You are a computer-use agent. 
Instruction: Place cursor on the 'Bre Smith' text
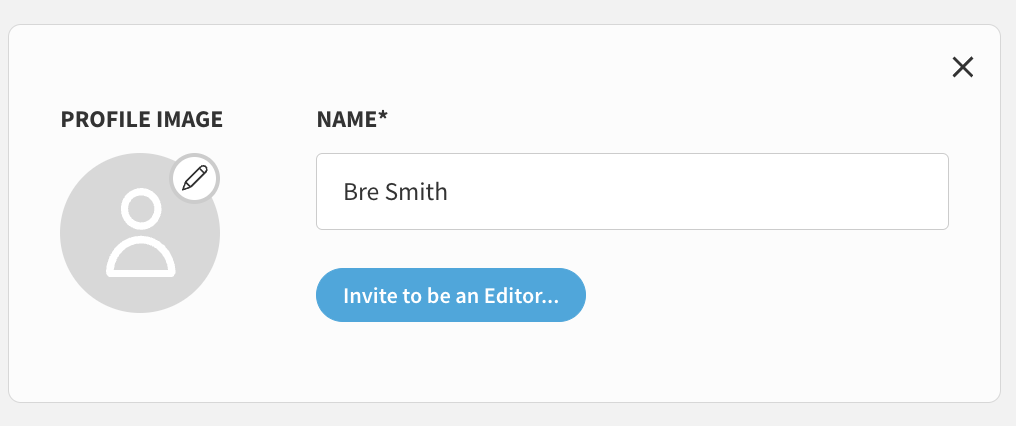(395, 192)
